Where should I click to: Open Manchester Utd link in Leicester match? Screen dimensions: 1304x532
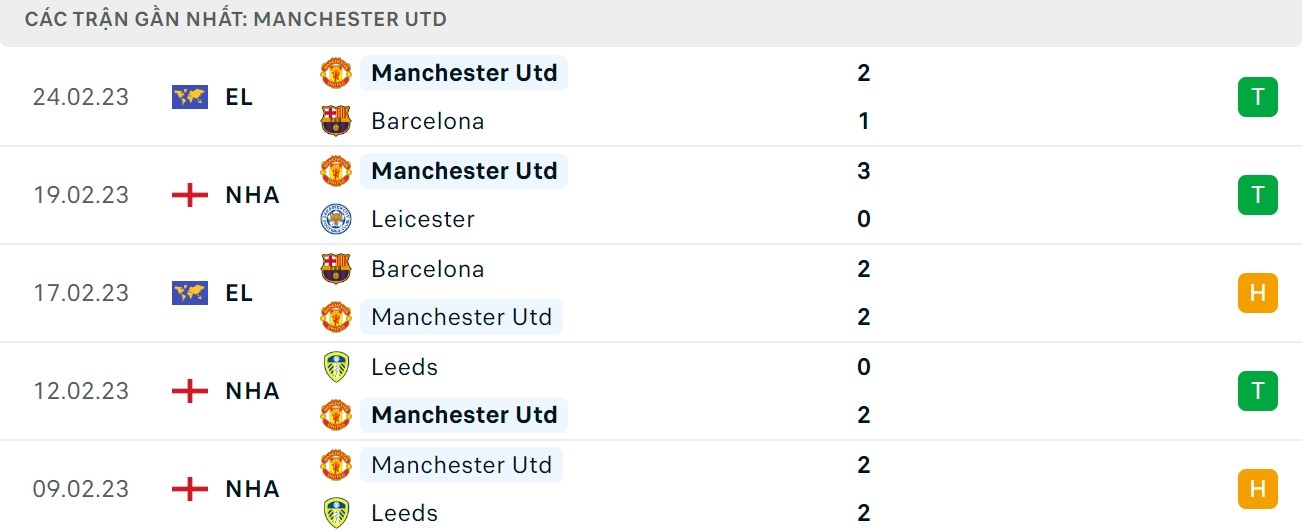pos(464,171)
